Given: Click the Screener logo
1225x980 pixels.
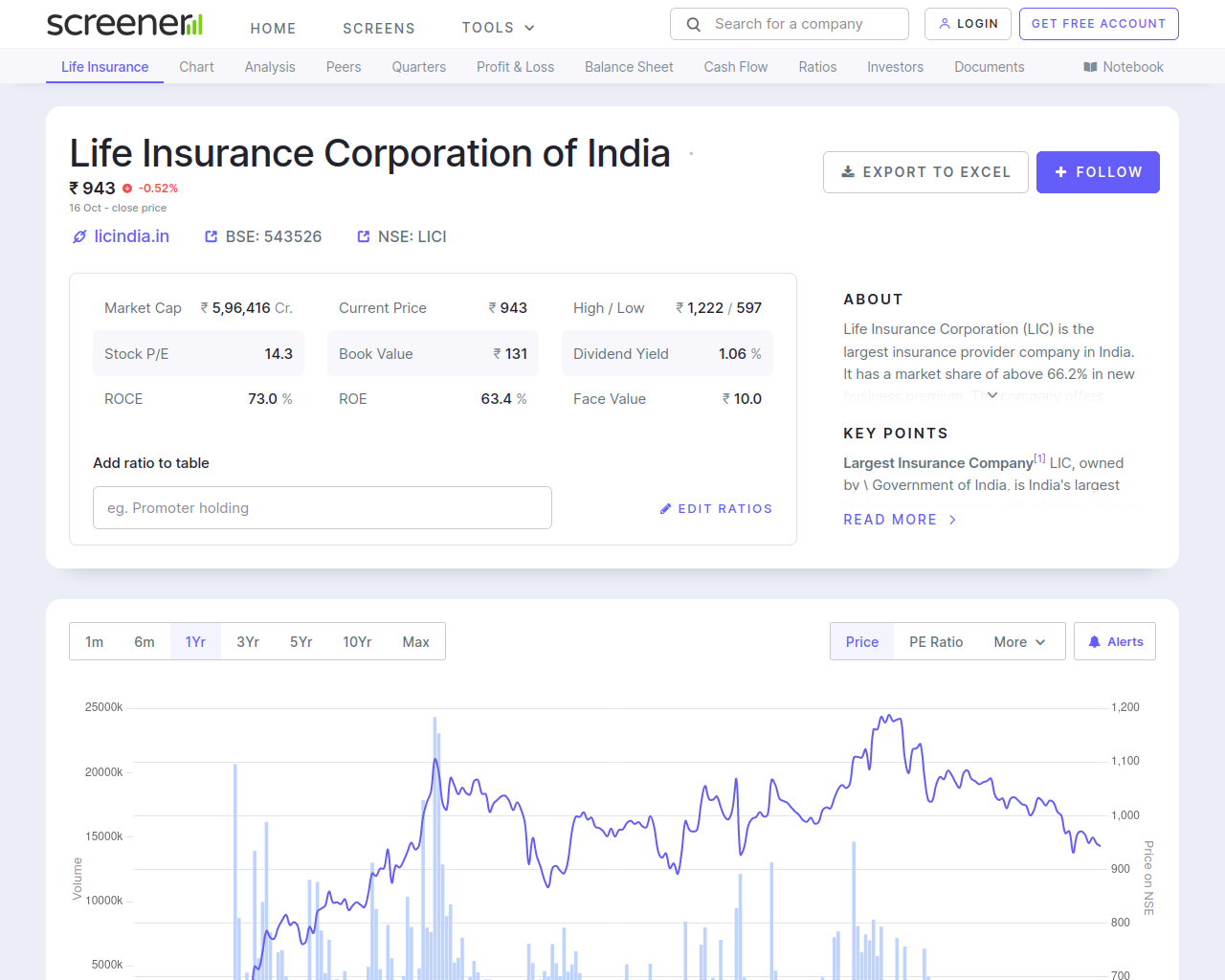Looking at the screenshot, I should coord(124,24).
